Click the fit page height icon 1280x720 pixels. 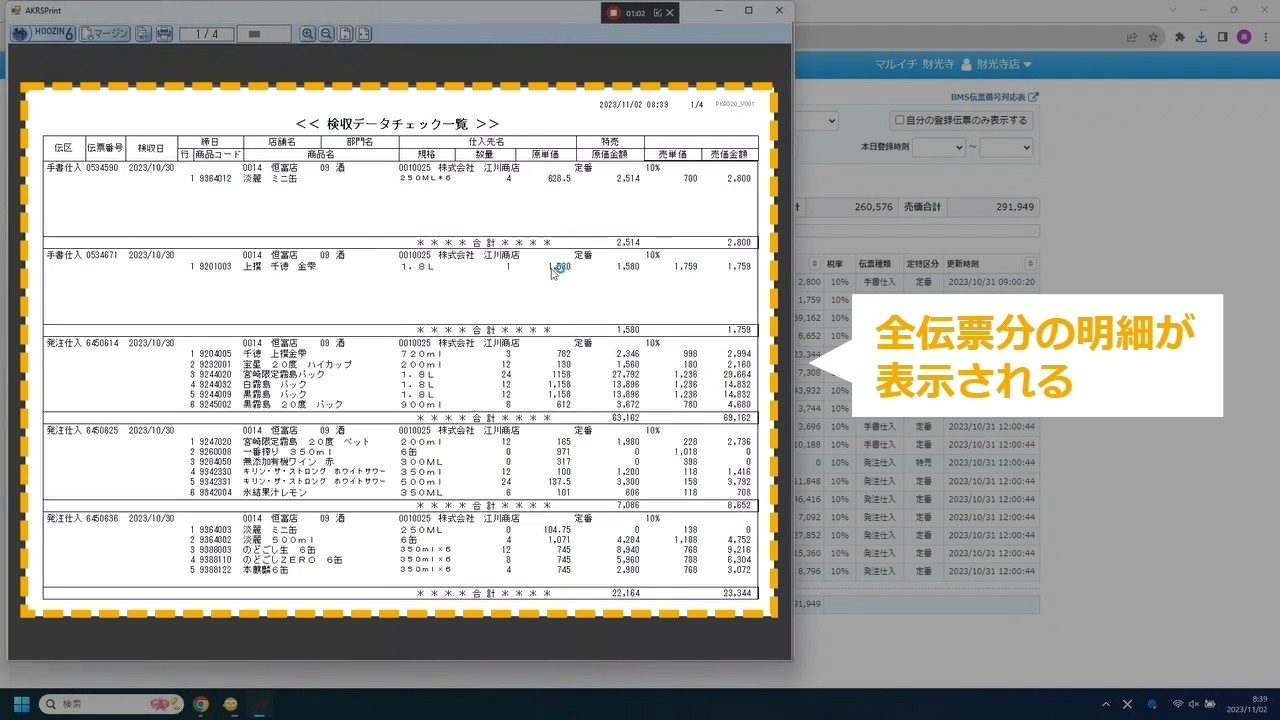[x=345, y=34]
